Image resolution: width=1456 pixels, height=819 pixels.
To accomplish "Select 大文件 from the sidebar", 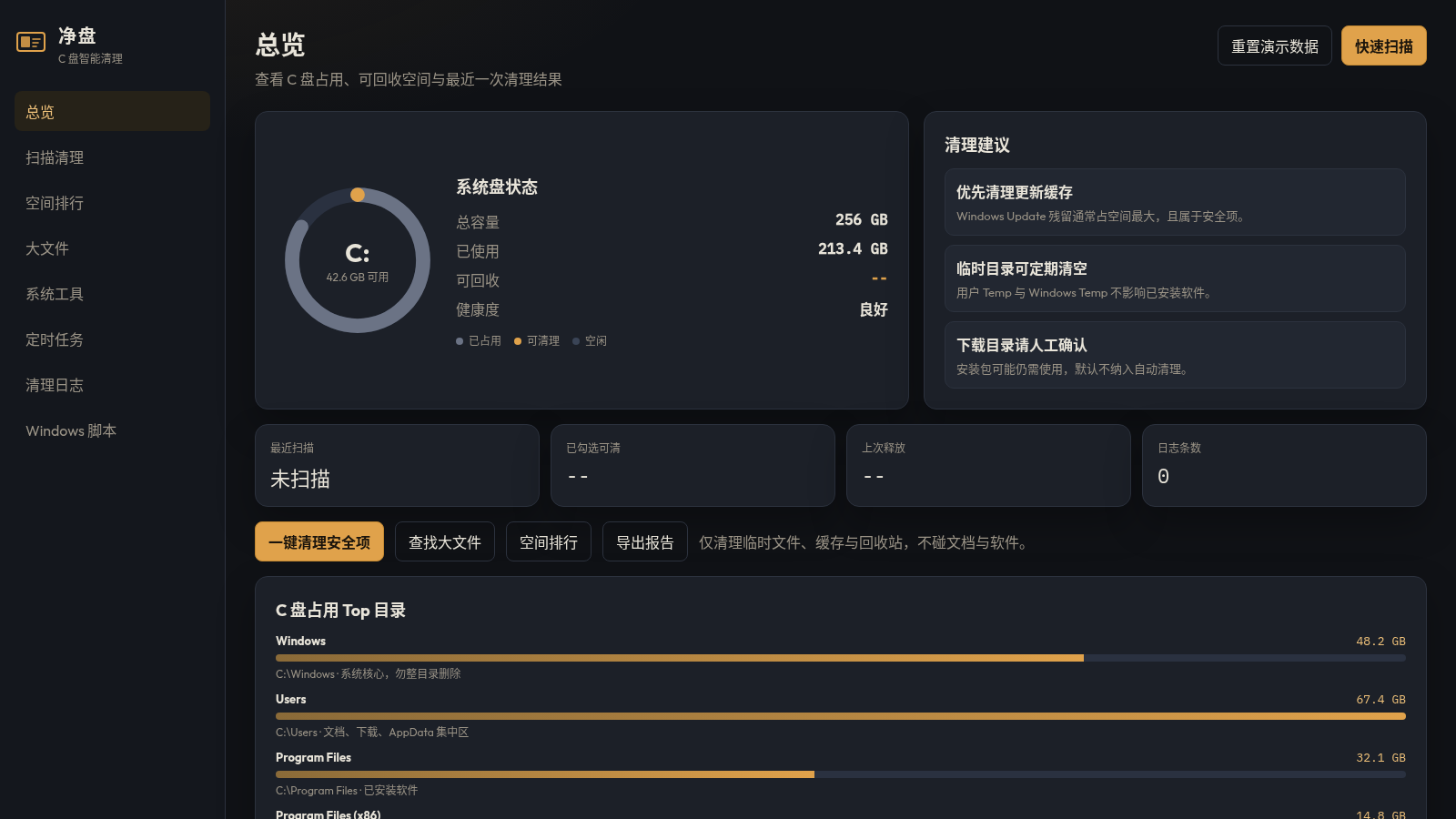I will pyautogui.click(x=112, y=248).
